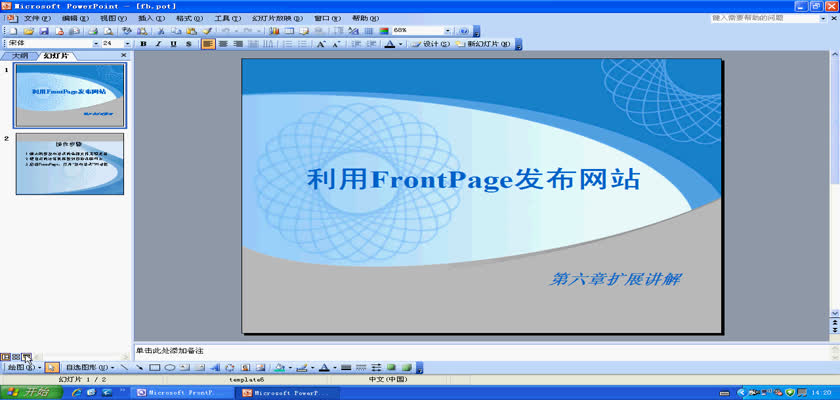The image size is (840, 400).
Task: Switch to Microsoft FrontPage taskbar button
Action: point(184,393)
